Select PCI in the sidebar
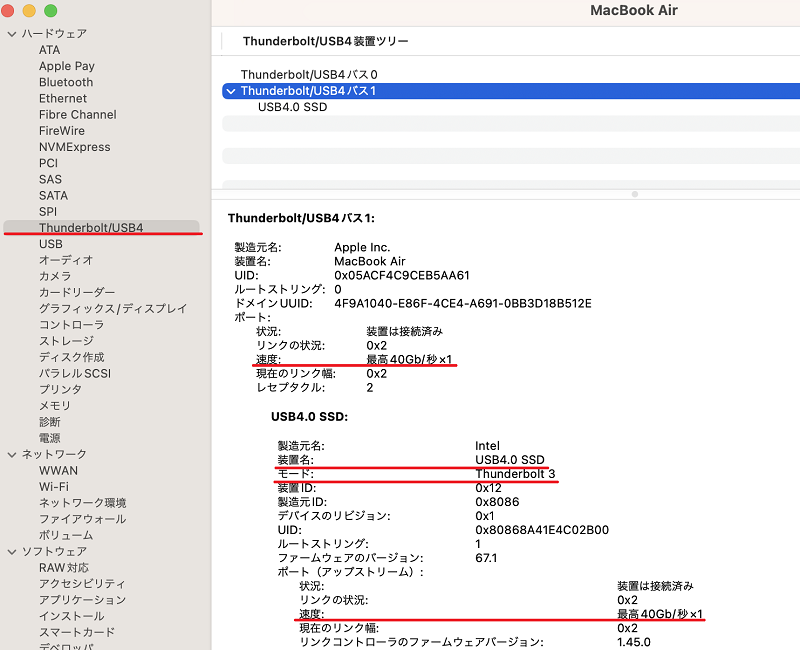This screenshot has height=650, width=800. pyautogui.click(x=48, y=163)
